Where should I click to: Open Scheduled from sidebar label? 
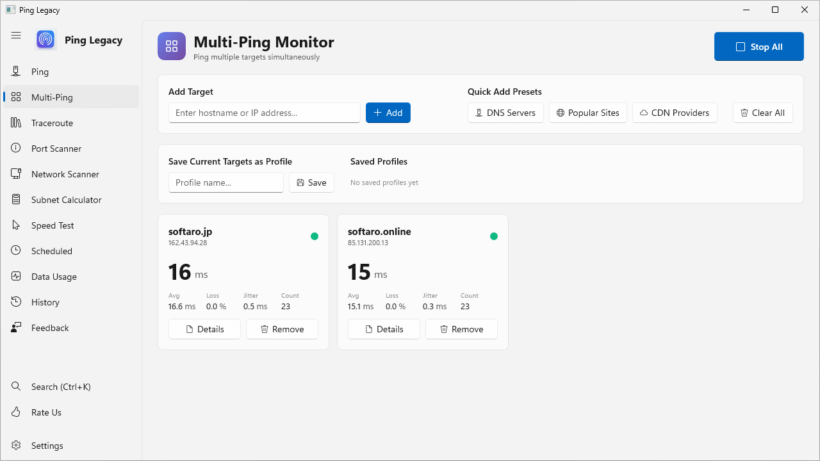[51, 251]
